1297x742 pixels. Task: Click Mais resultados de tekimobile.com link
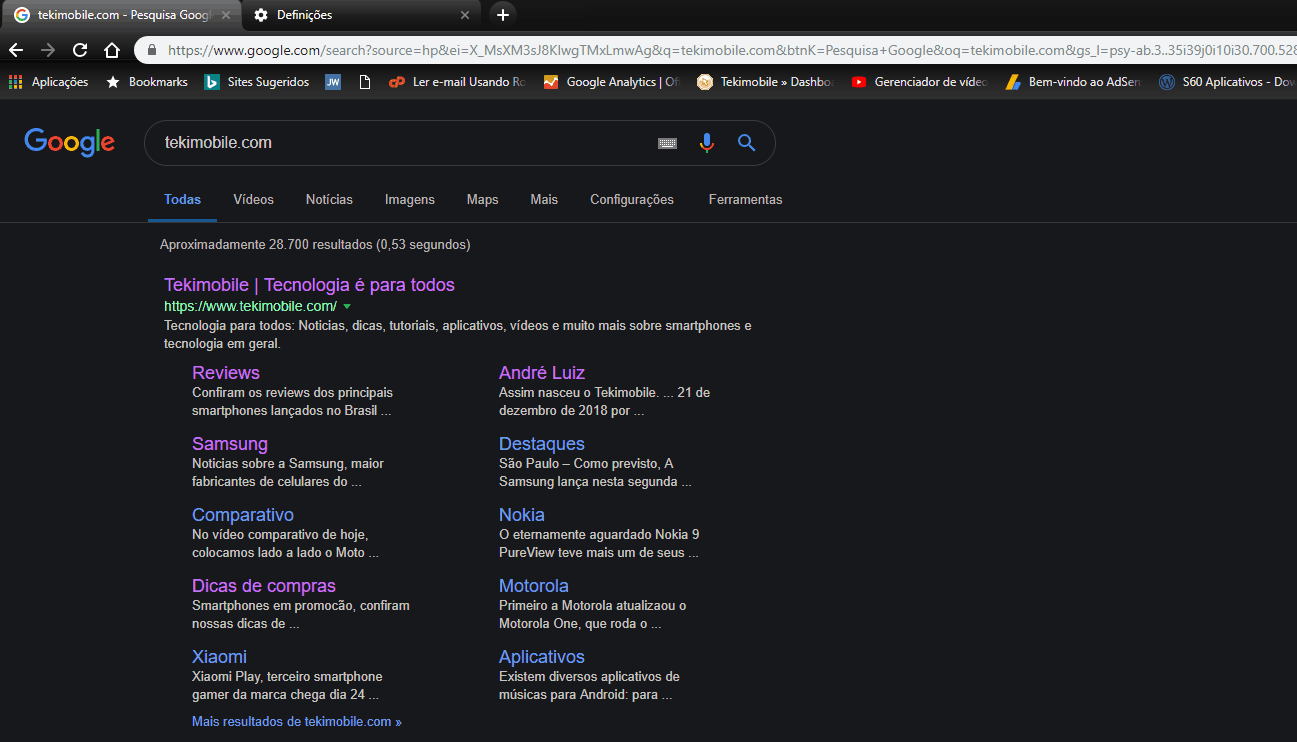[x=297, y=721]
